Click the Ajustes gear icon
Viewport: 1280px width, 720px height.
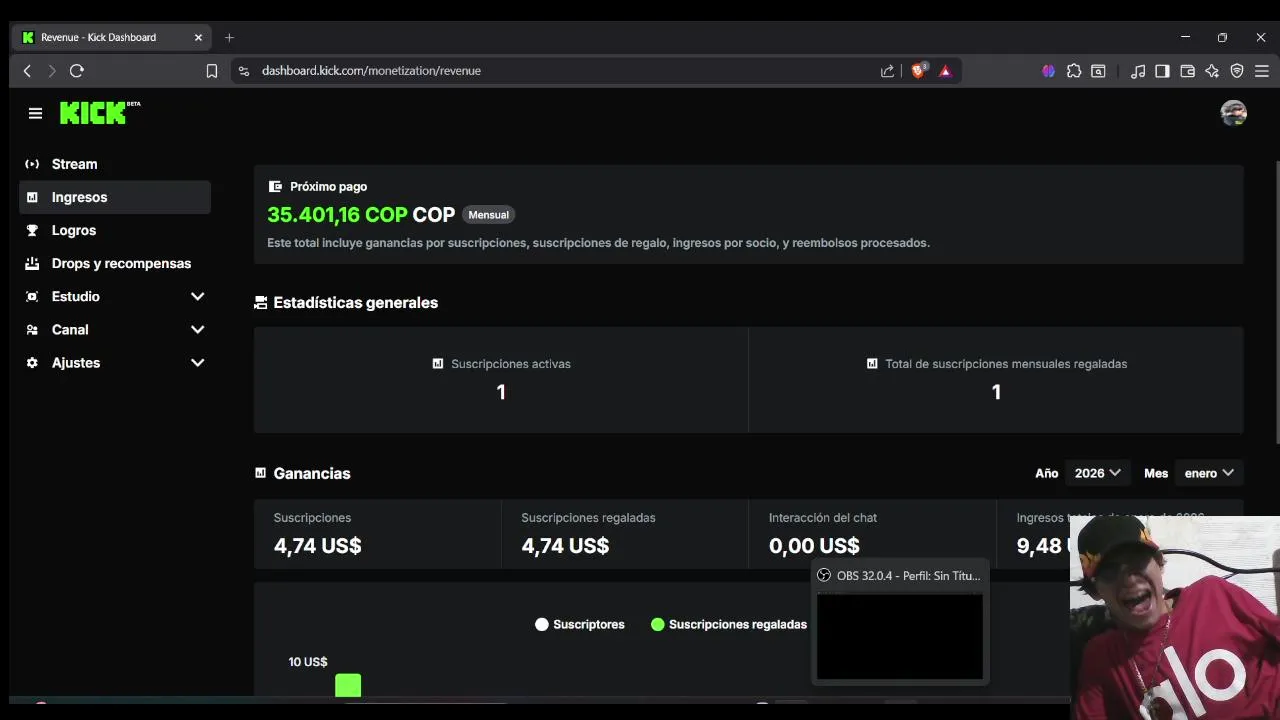(32, 362)
